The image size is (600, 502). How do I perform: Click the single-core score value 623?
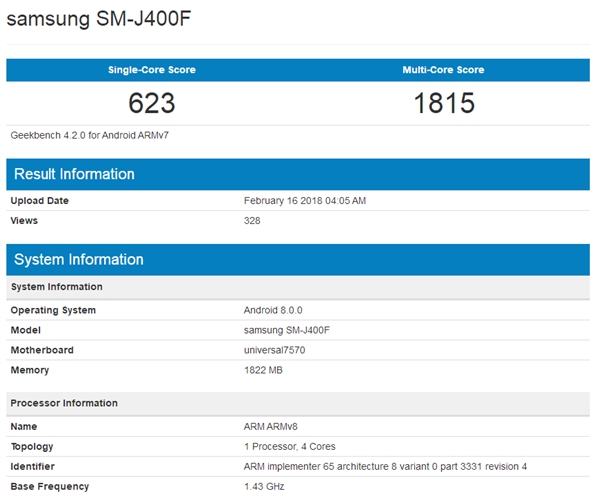(x=152, y=103)
